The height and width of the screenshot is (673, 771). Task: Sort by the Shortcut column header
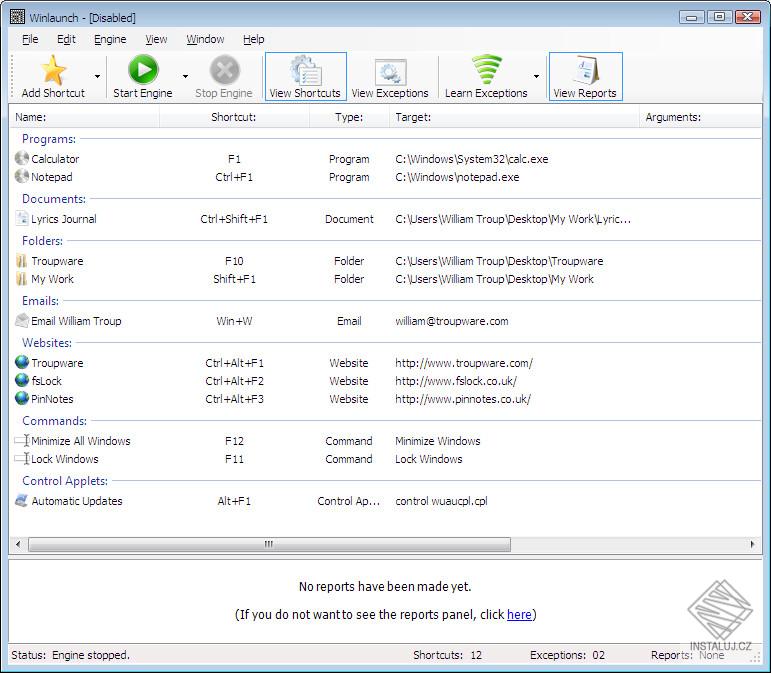pyautogui.click(x=234, y=117)
